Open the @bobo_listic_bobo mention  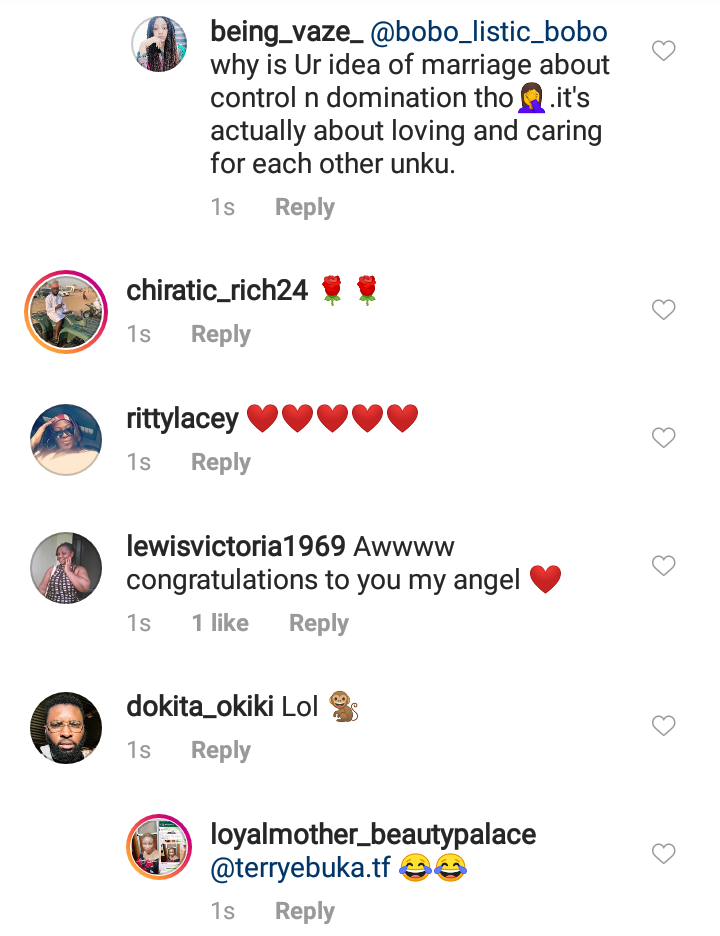488,32
